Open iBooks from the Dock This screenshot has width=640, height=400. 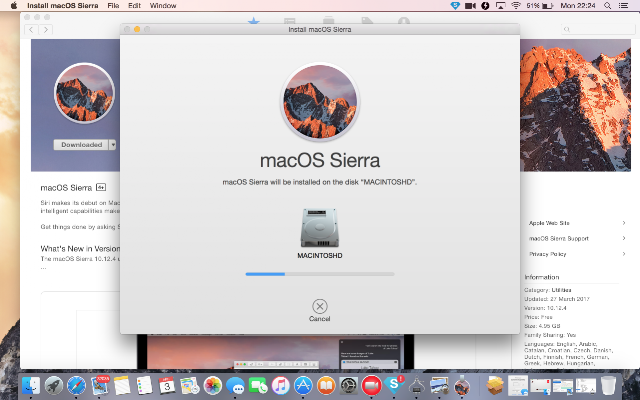point(326,385)
